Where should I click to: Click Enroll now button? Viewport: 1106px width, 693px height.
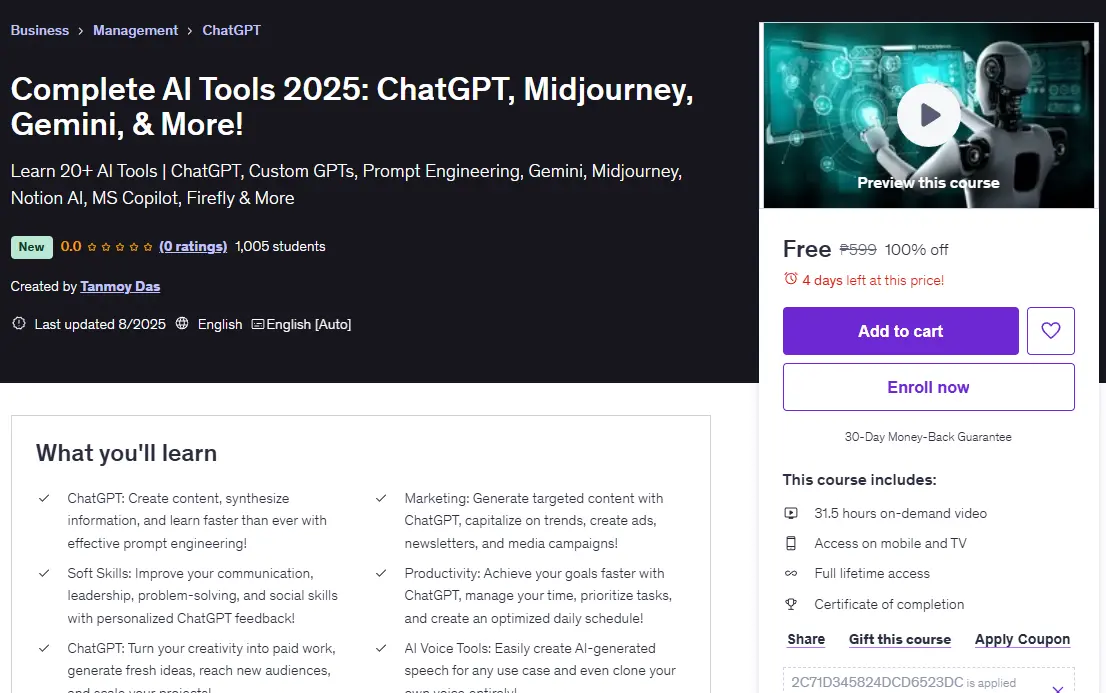coord(928,387)
